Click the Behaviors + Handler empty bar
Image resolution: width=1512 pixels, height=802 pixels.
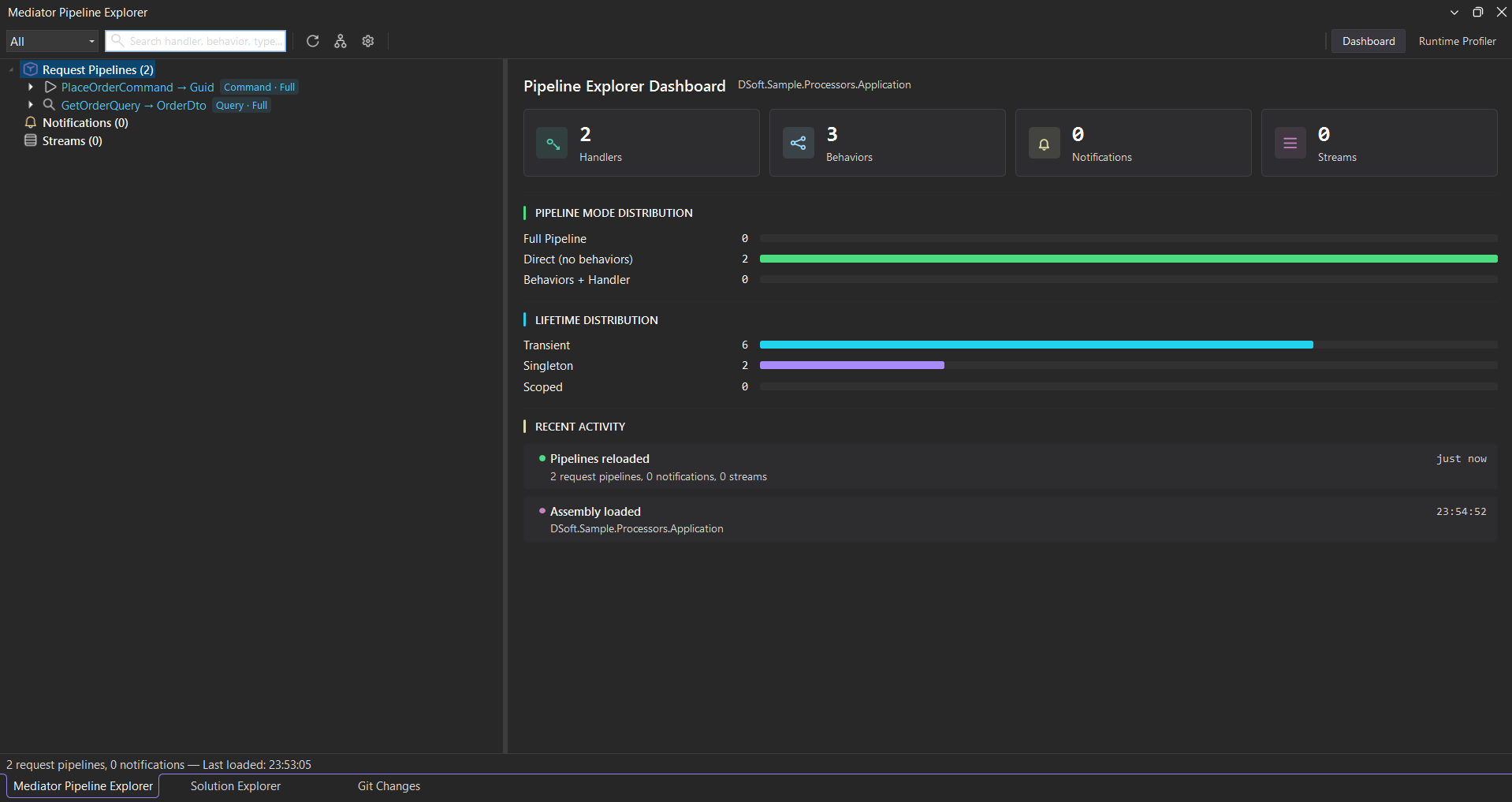[x=1128, y=279]
